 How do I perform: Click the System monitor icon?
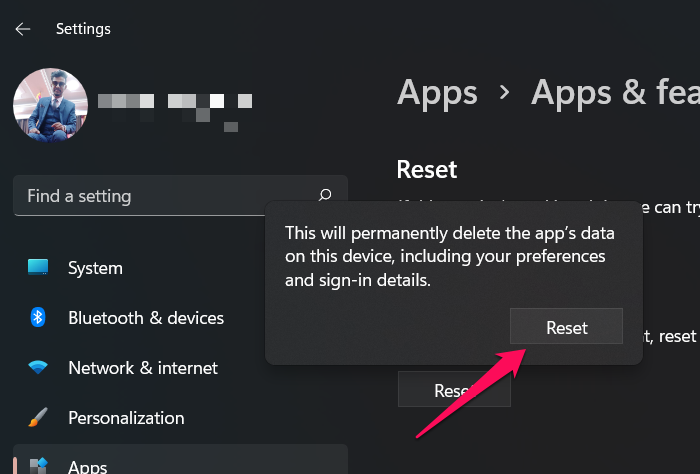coord(38,268)
